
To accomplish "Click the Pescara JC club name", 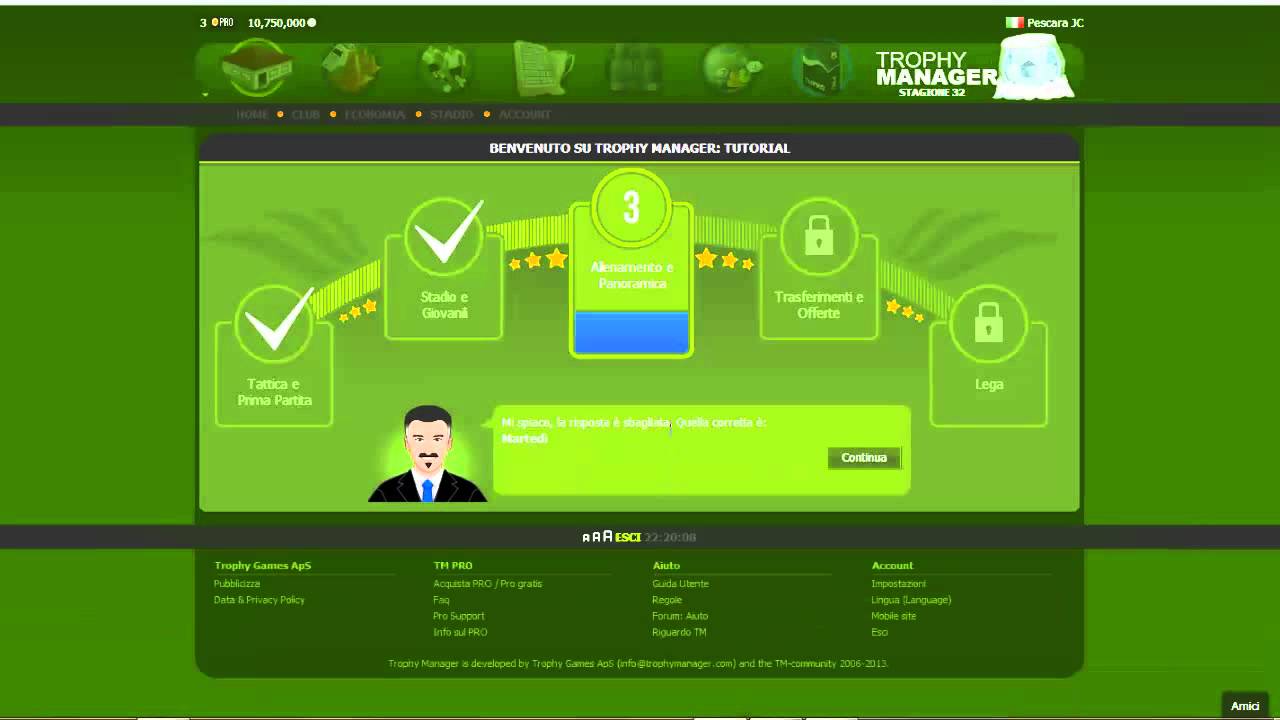I will point(1055,22).
